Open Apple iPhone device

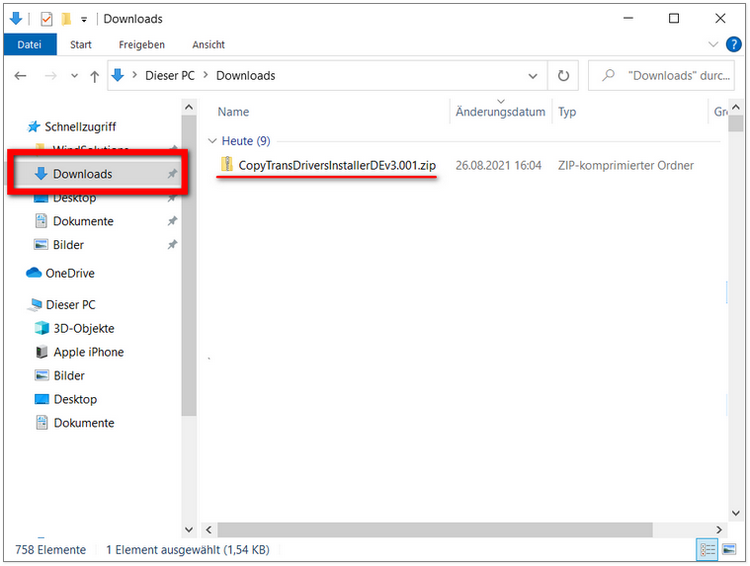point(88,352)
